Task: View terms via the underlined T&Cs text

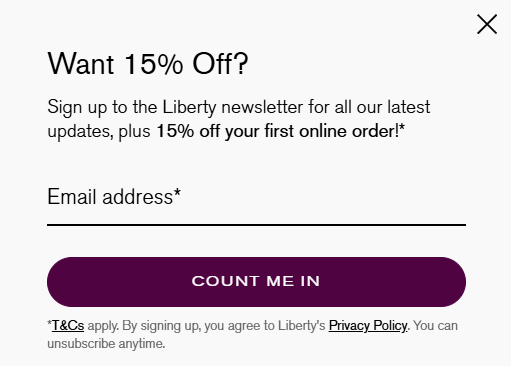Action: (68, 325)
